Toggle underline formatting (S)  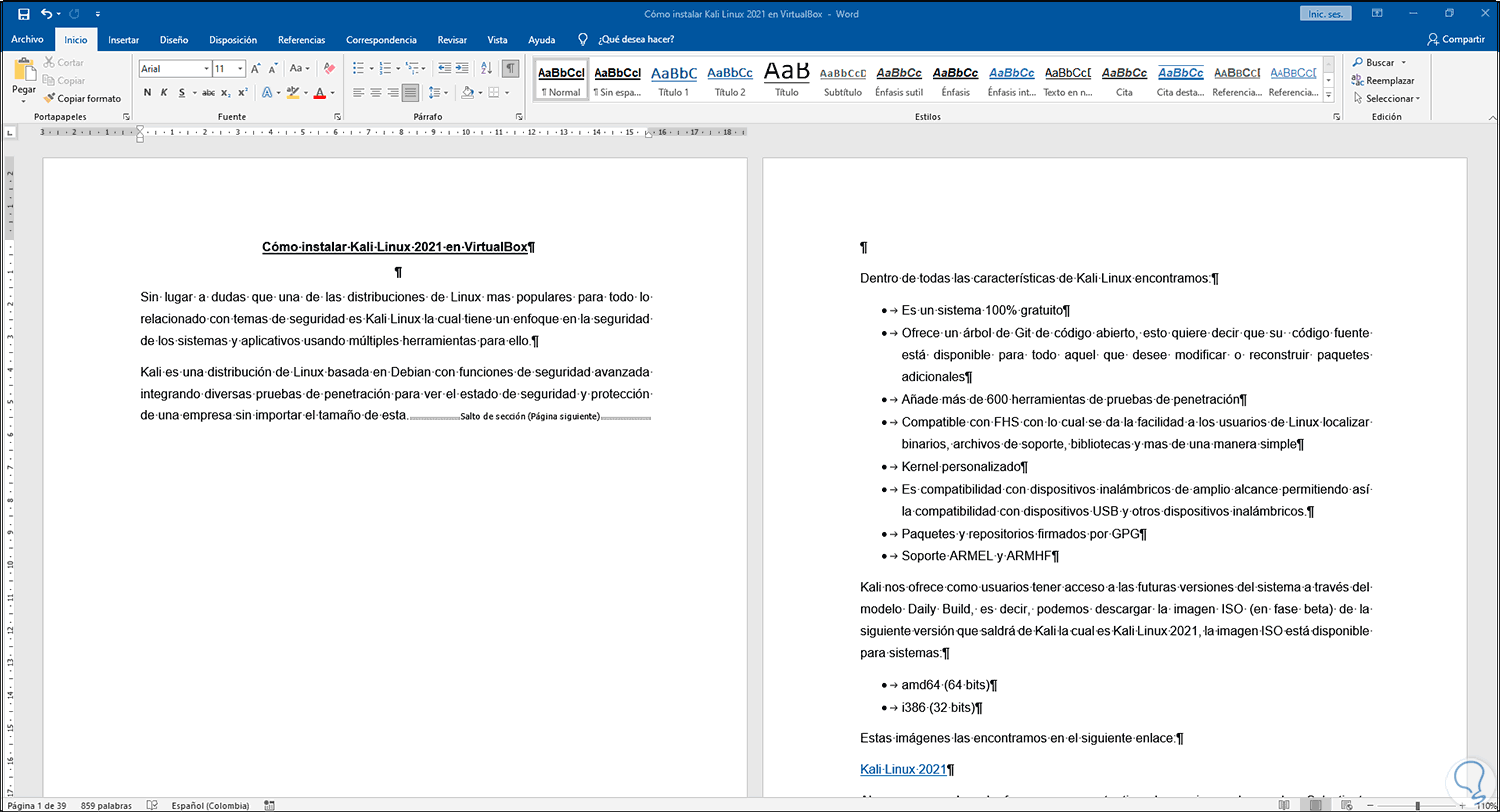click(x=181, y=93)
